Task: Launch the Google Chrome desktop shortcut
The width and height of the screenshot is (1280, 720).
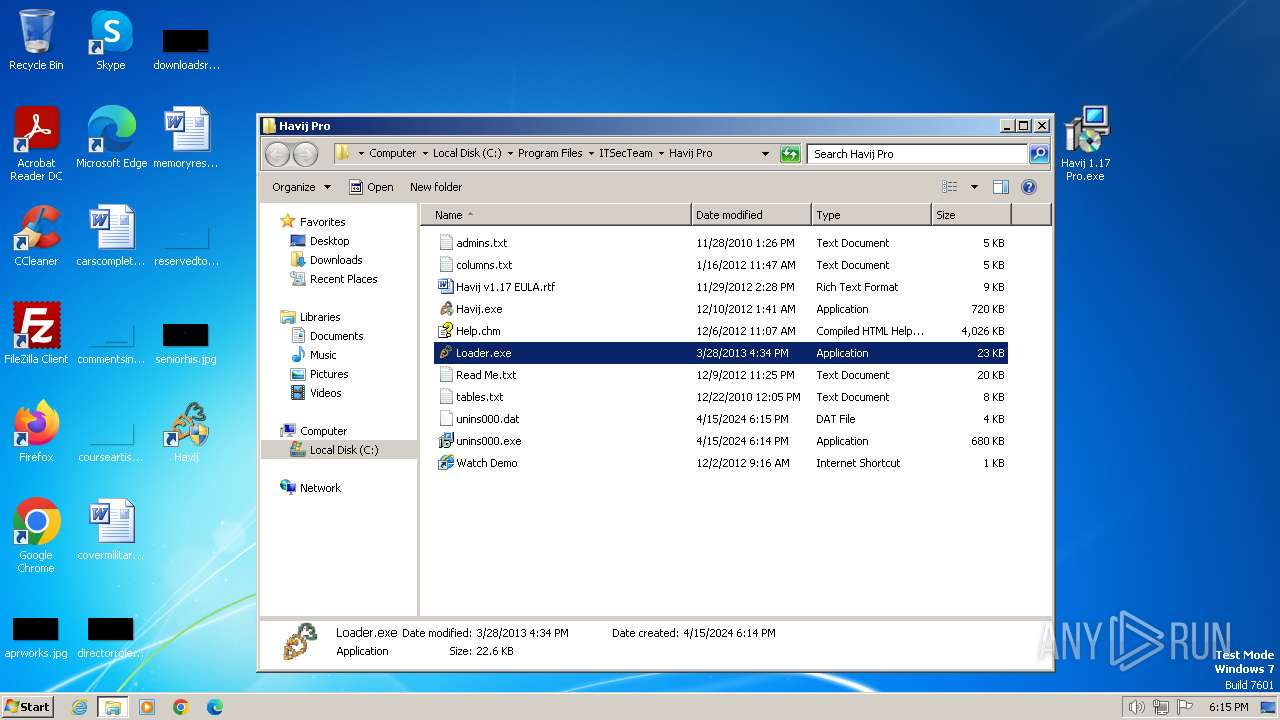Action: pyautogui.click(x=36, y=536)
